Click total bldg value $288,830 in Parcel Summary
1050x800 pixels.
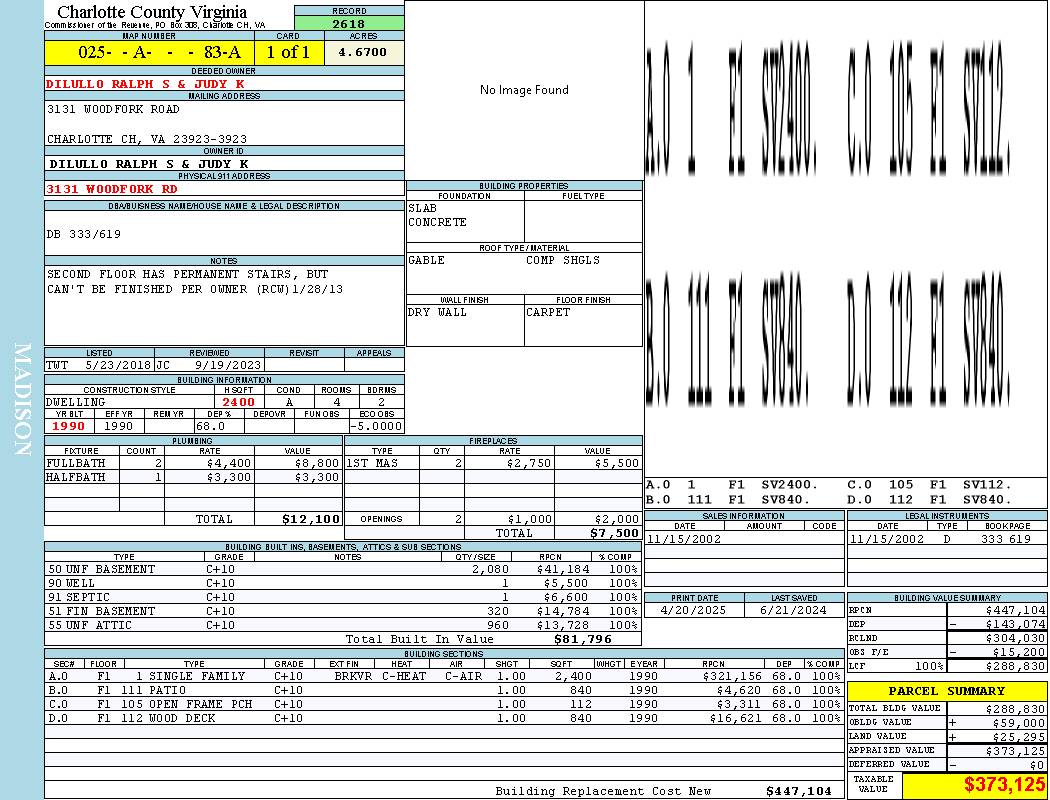[x=1015, y=709]
